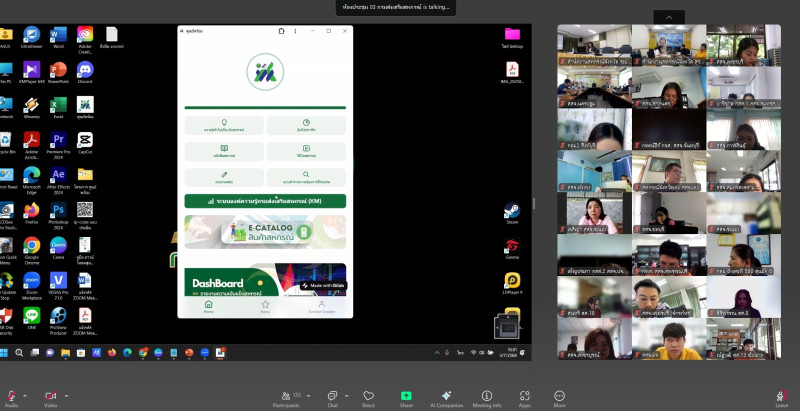Click the green (KM) system button
Screen dimensions: 800x411
point(265,201)
